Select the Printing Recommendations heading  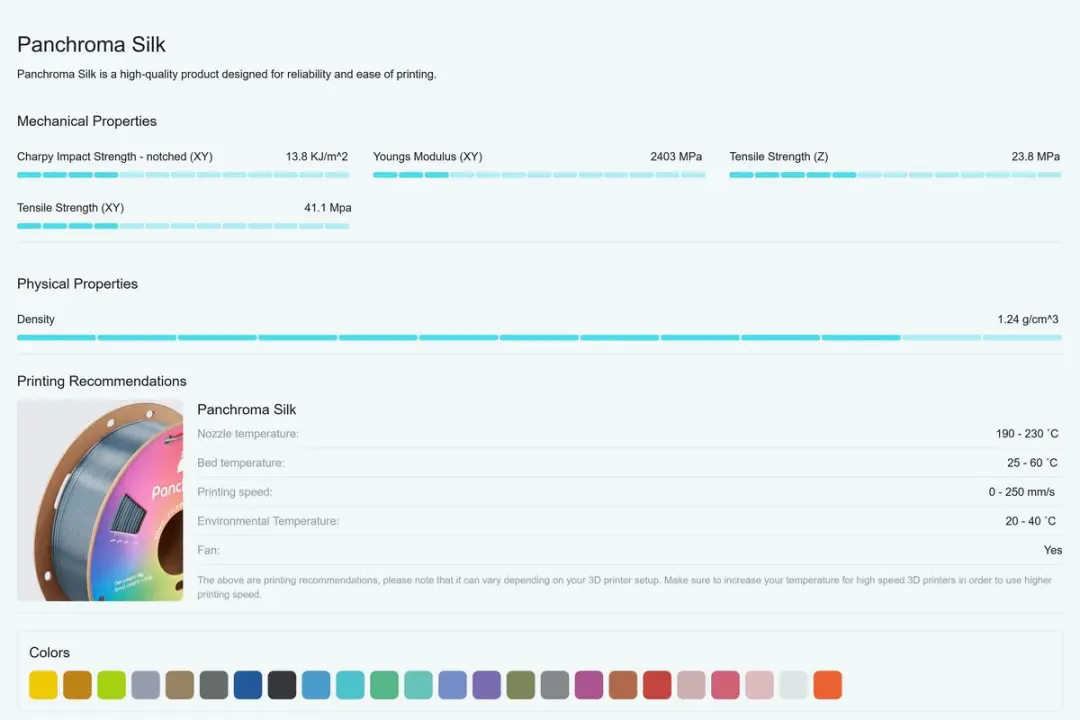(102, 382)
